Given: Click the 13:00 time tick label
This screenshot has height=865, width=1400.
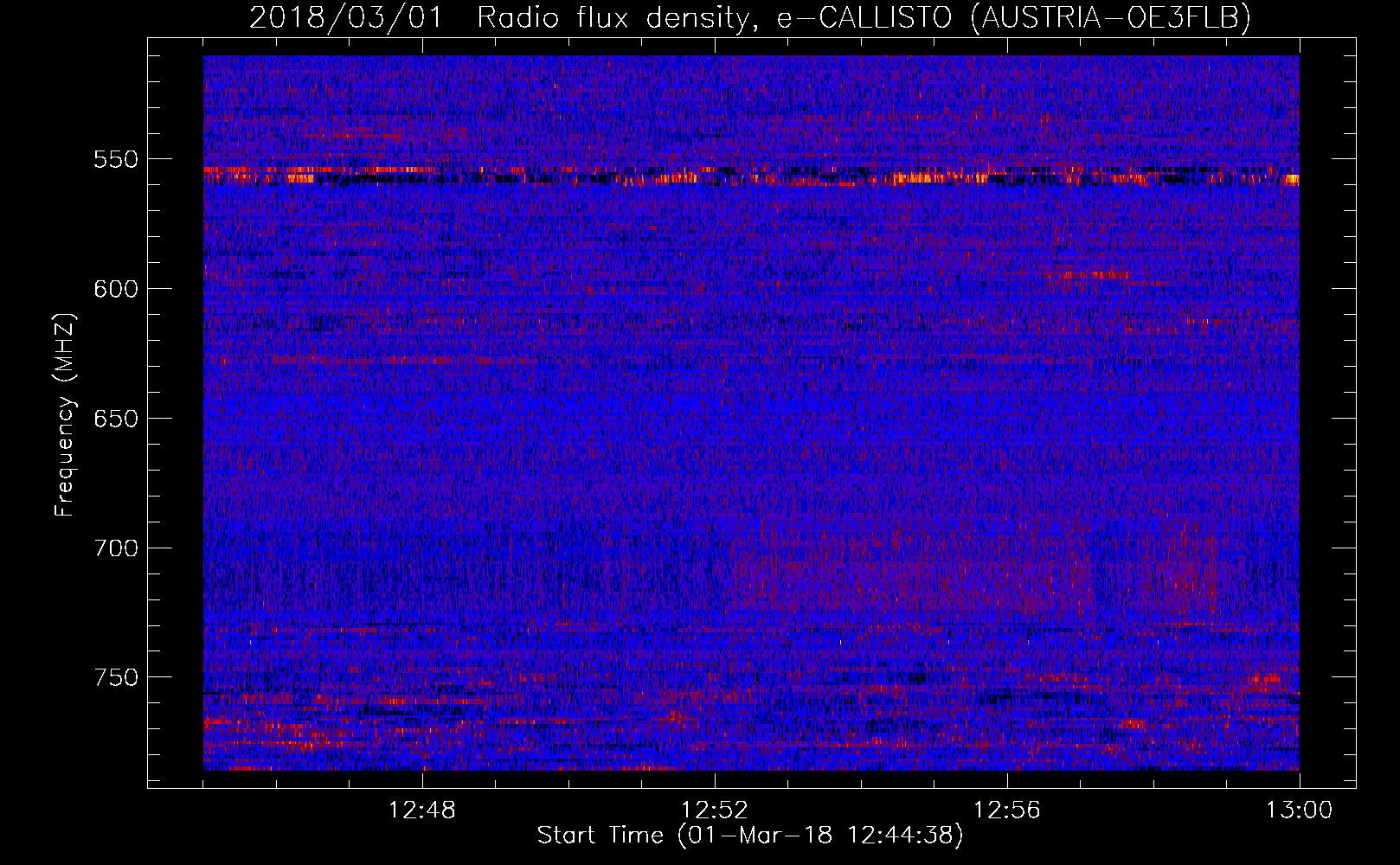Looking at the screenshot, I should pyautogui.click(x=1300, y=811).
